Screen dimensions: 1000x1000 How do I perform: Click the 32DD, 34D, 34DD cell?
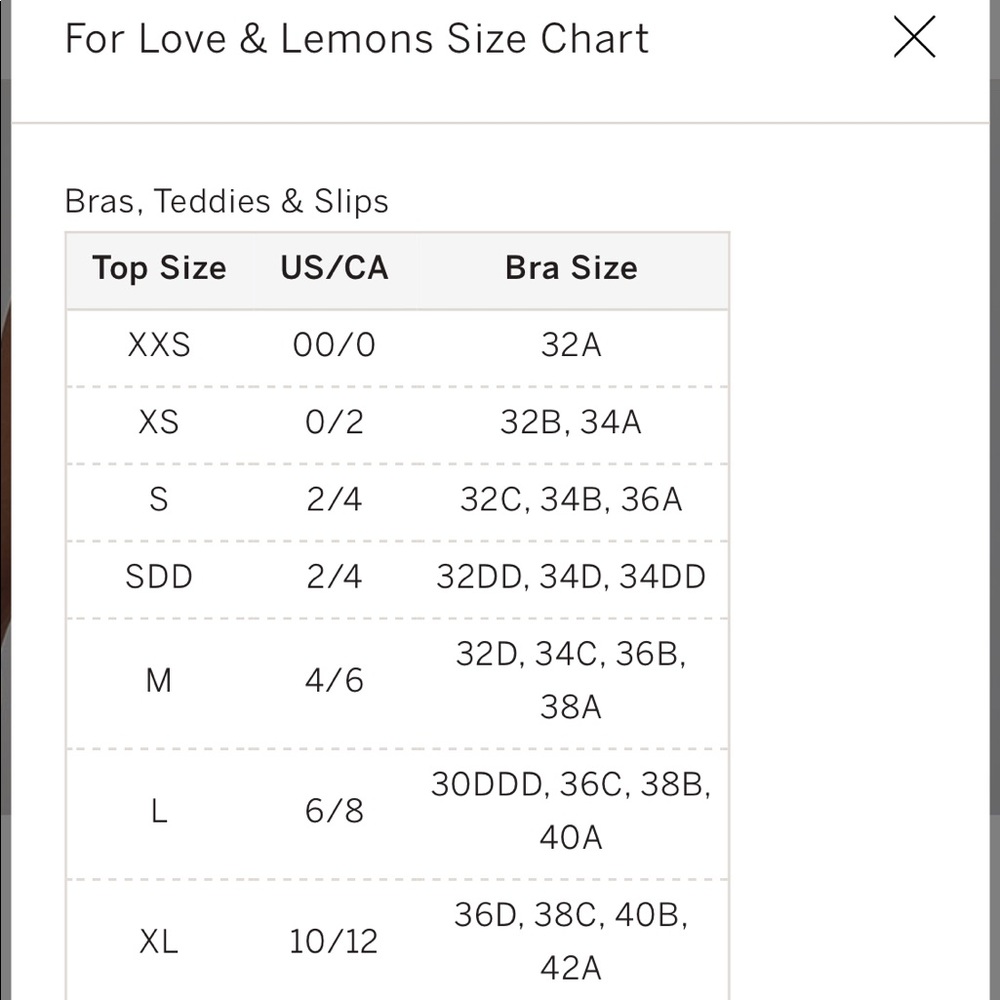571,577
